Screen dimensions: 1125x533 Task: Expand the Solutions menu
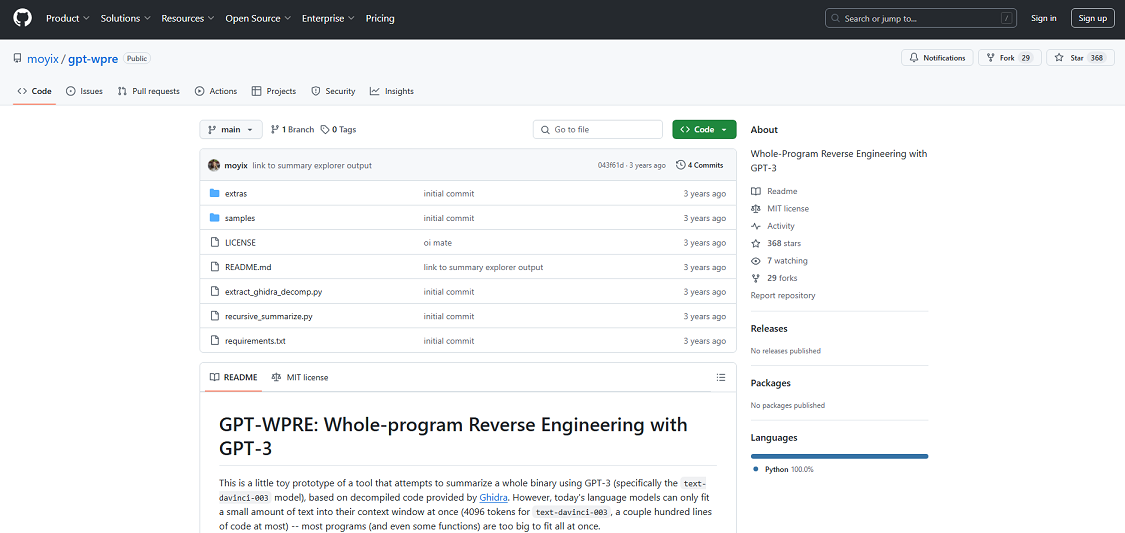(126, 19)
